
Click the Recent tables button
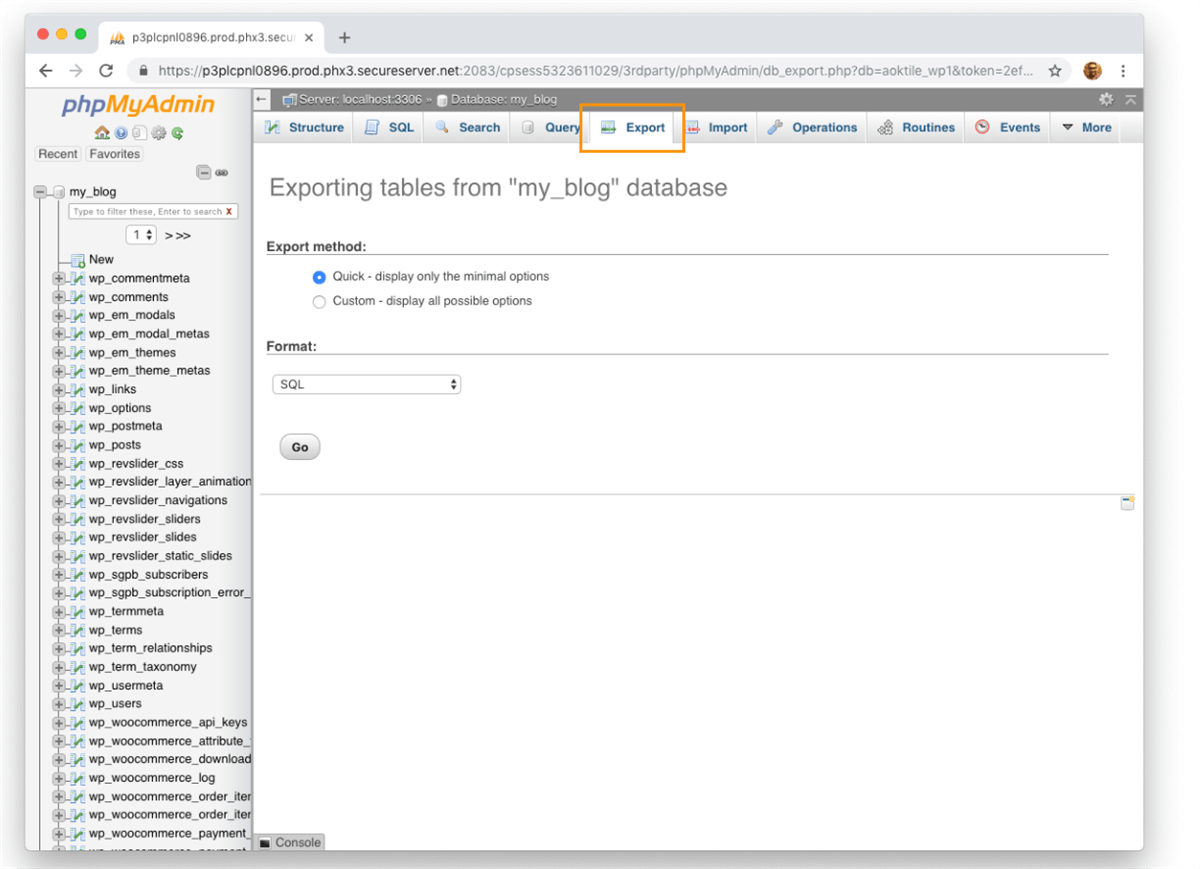coord(57,154)
